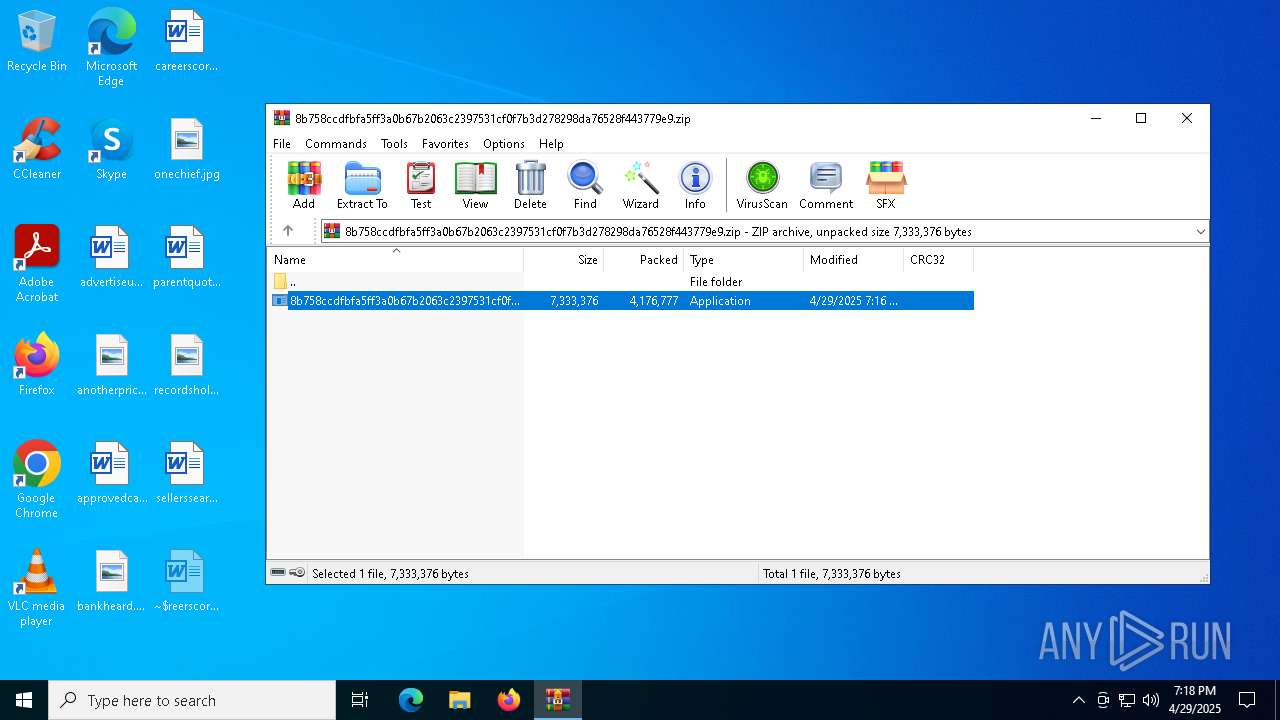Open Recycle Bin desktop icon
1280x720 pixels.
[37, 42]
